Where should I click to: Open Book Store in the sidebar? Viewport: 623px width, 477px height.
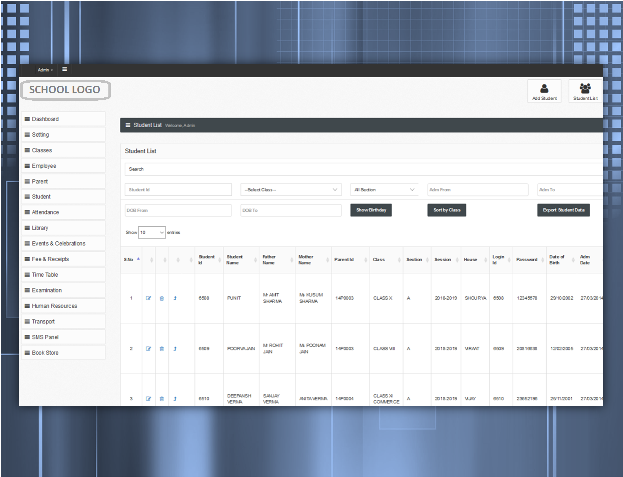pos(63,353)
